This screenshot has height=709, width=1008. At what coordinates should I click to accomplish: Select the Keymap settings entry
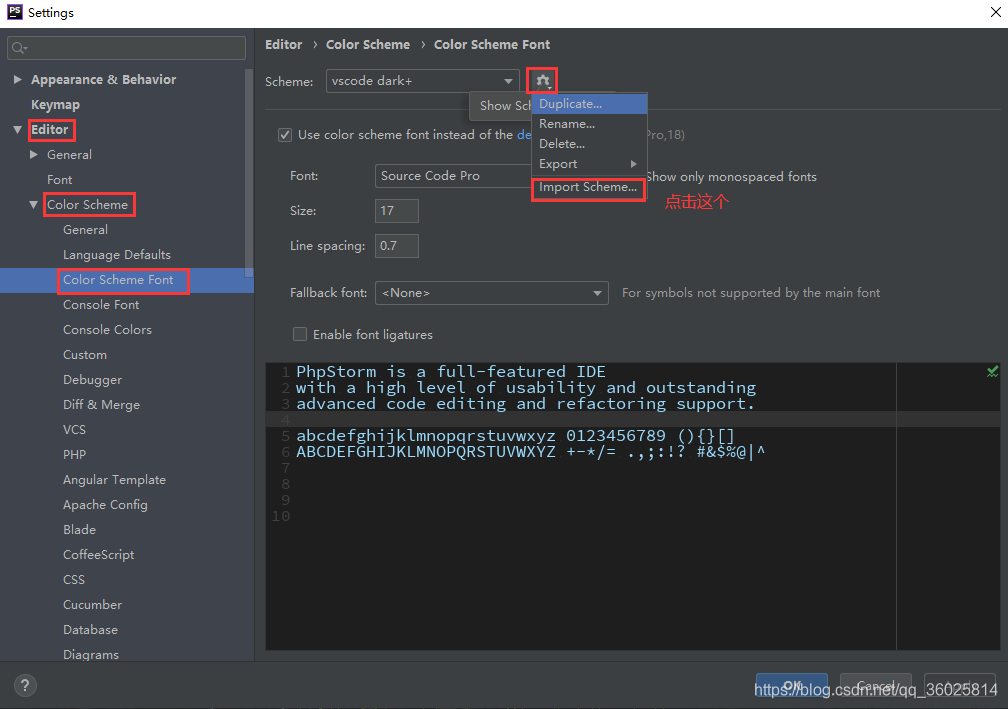pos(55,104)
